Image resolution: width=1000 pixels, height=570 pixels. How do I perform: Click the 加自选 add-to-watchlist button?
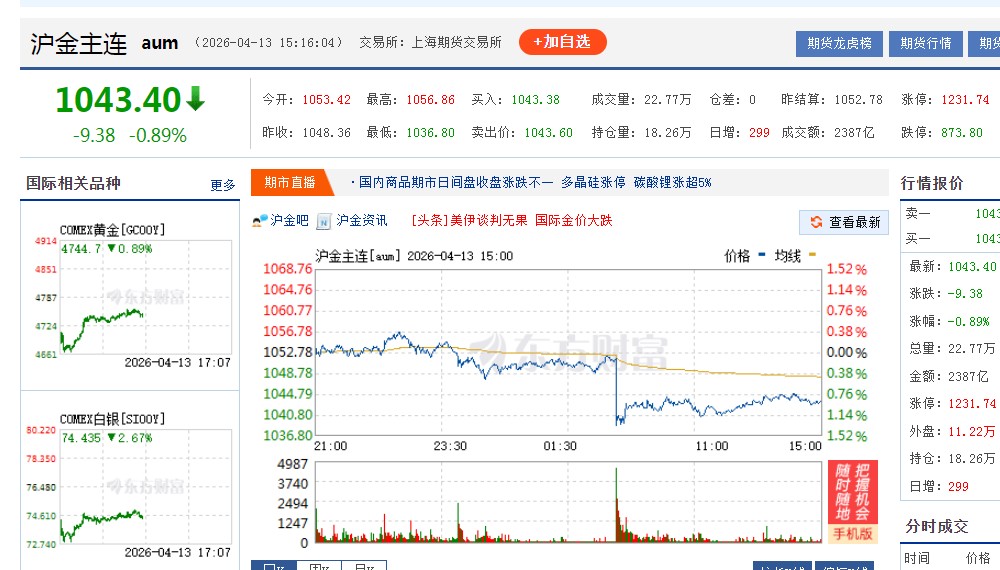point(562,42)
